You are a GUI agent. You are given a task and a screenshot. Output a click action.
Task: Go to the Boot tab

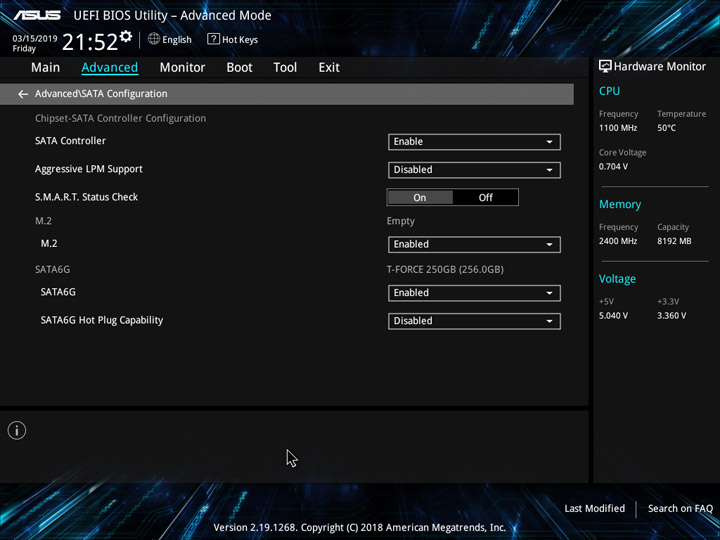point(239,68)
